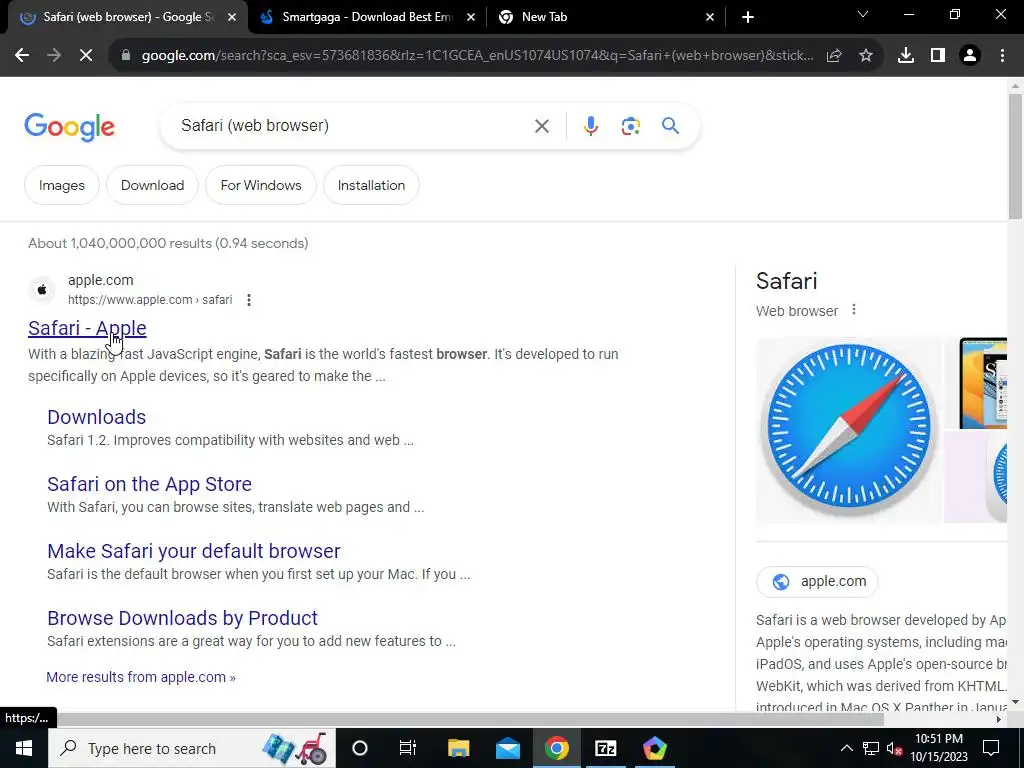
Task: Click the vertical scrollbar thumb
Action: (x=1015, y=156)
